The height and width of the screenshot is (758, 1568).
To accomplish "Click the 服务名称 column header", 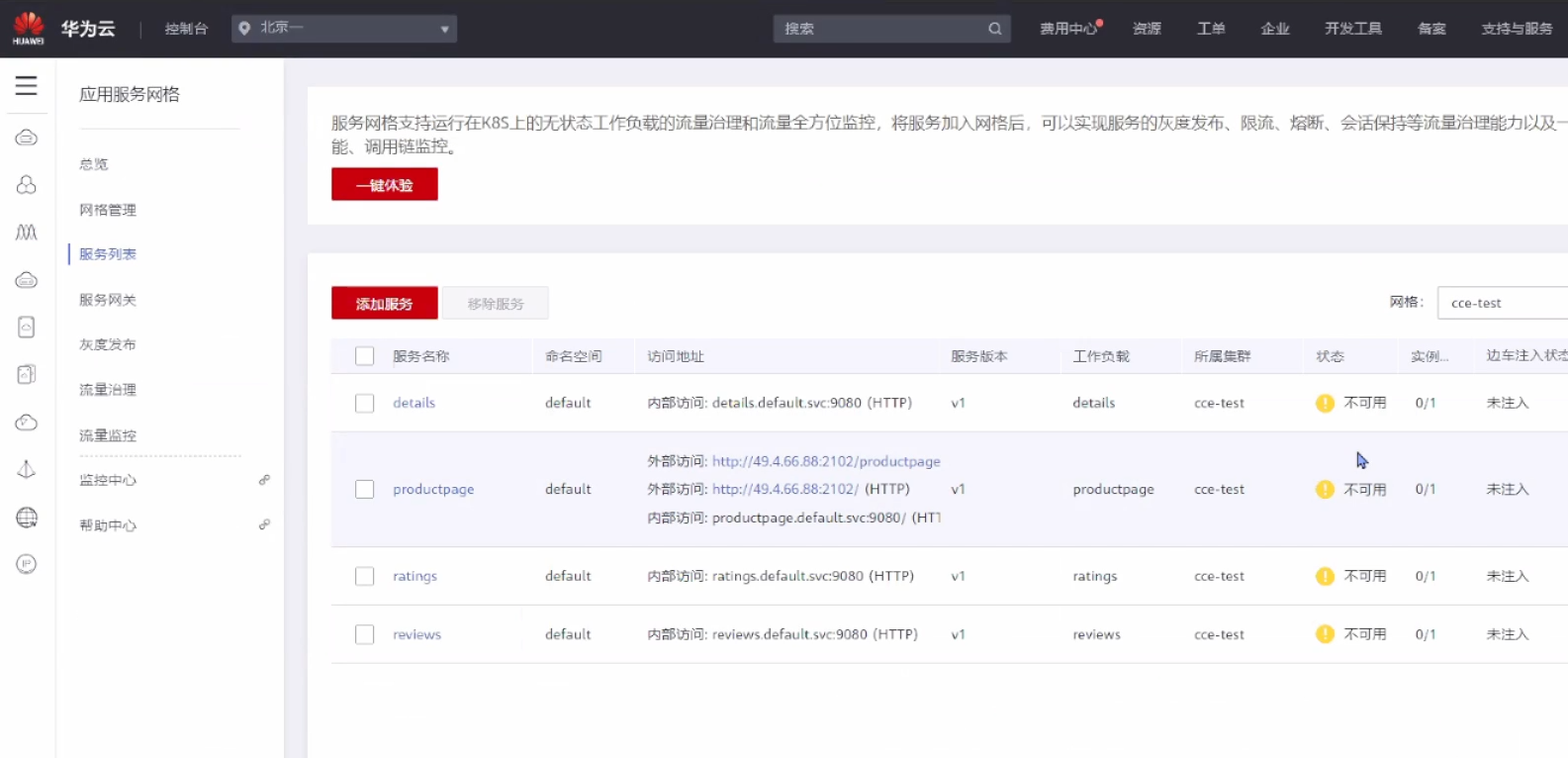I will tap(421, 356).
